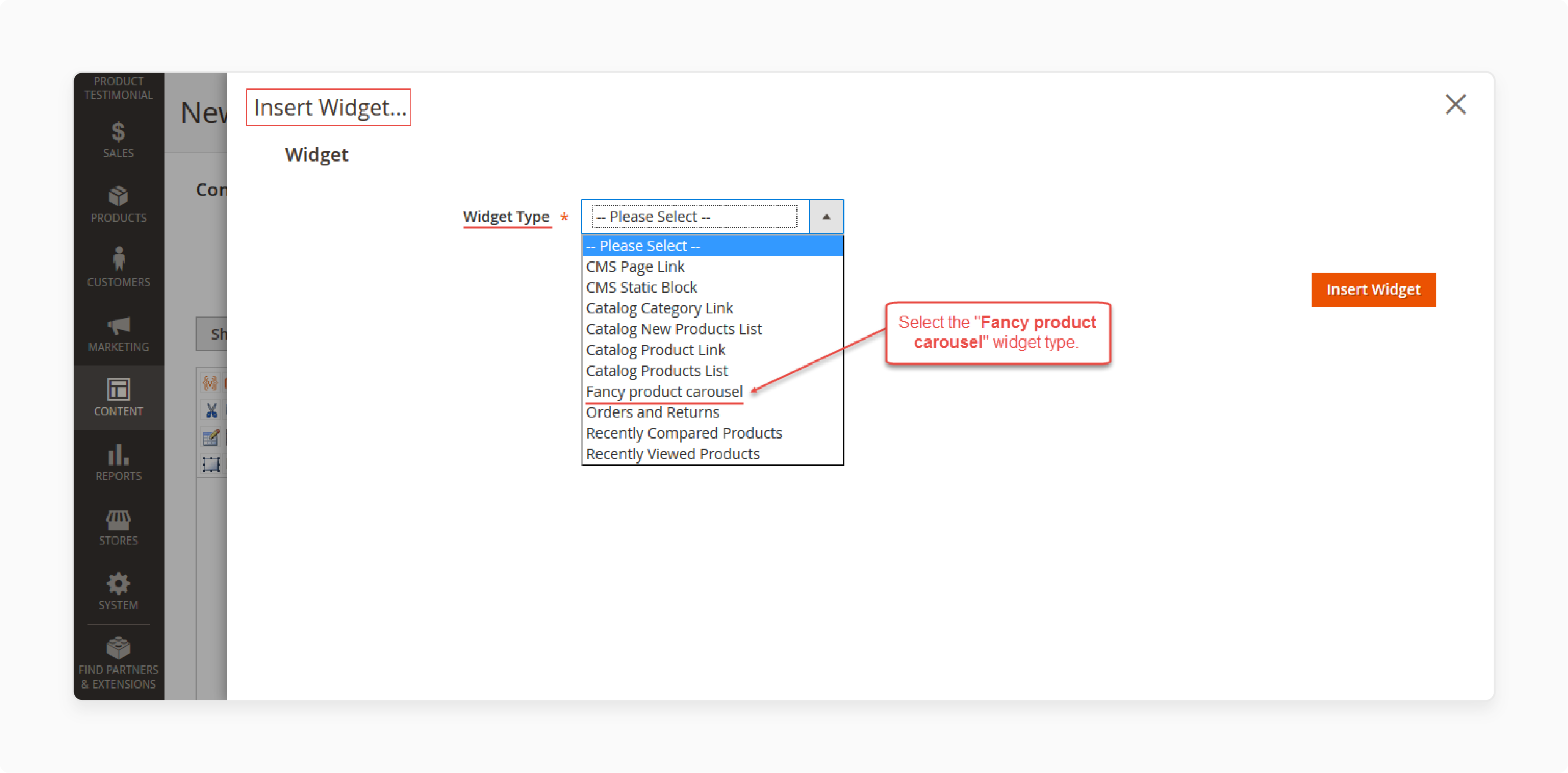The height and width of the screenshot is (773, 1568).
Task: Select Orders and Returns option
Action: coord(712,412)
